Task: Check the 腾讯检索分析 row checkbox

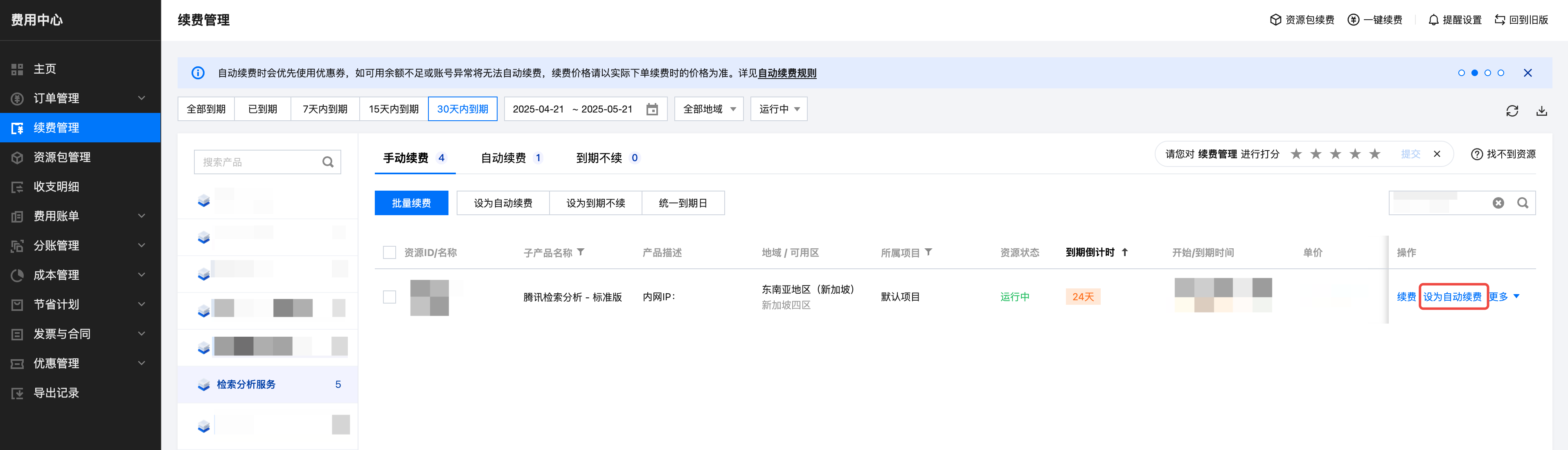Action: [x=390, y=297]
